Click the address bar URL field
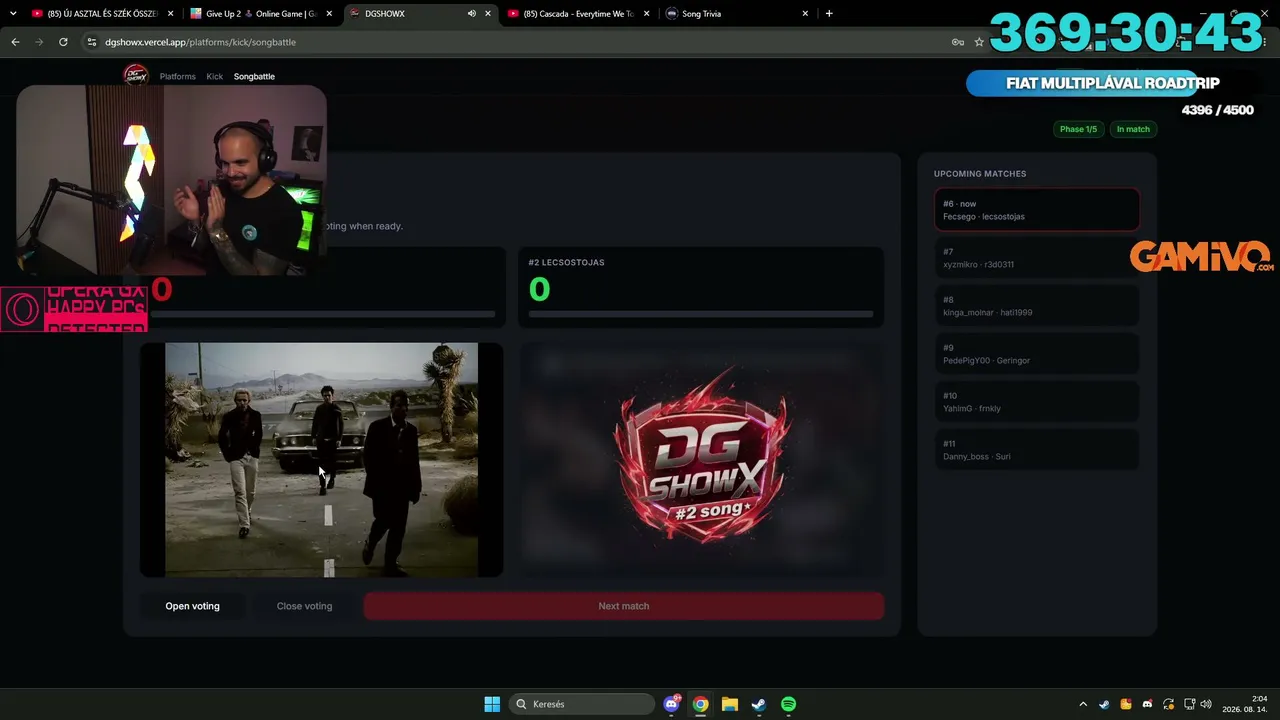Image resolution: width=1280 pixels, height=720 pixels. click(520, 42)
